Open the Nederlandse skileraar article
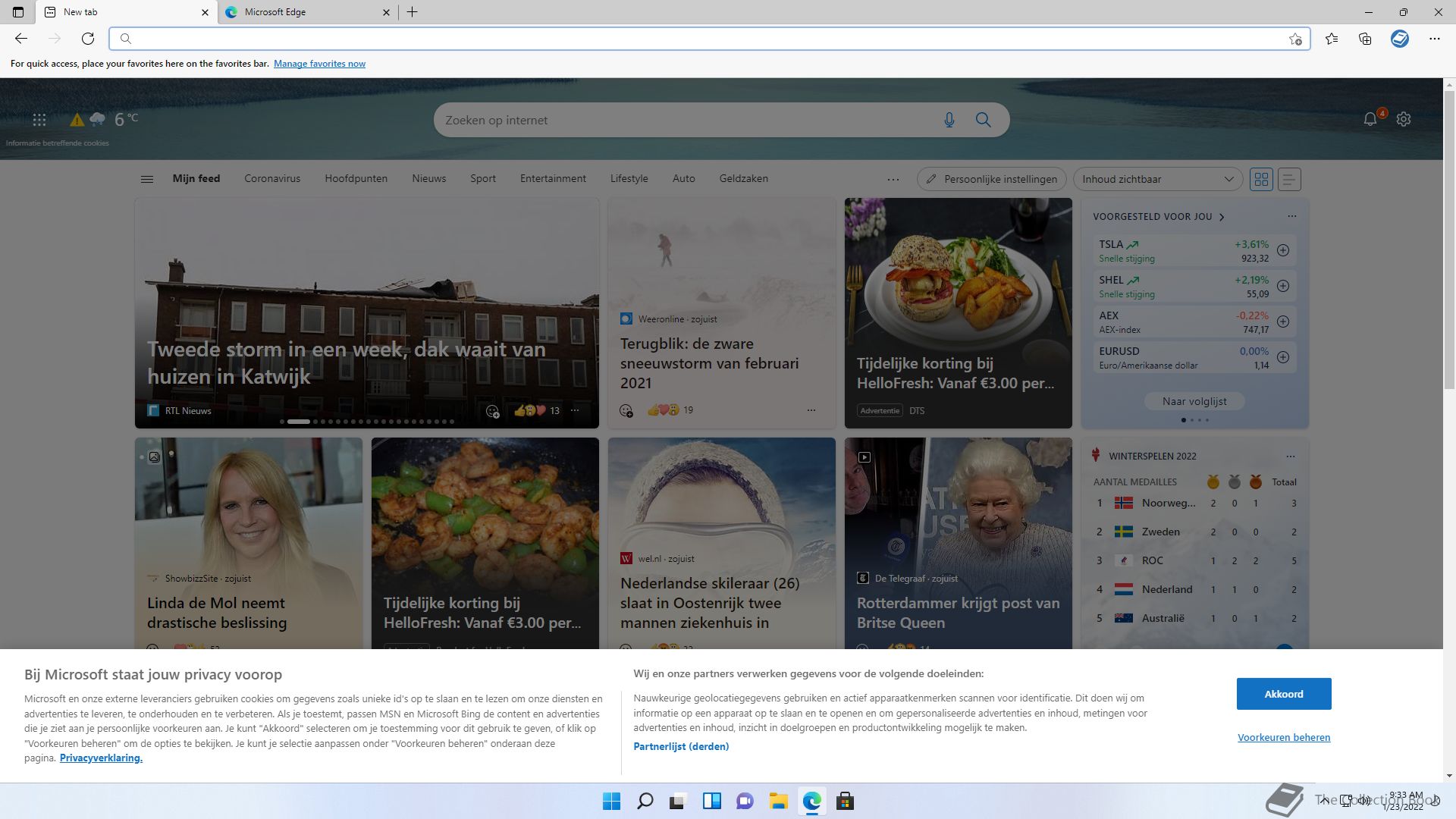The width and height of the screenshot is (1456, 819). (x=710, y=603)
